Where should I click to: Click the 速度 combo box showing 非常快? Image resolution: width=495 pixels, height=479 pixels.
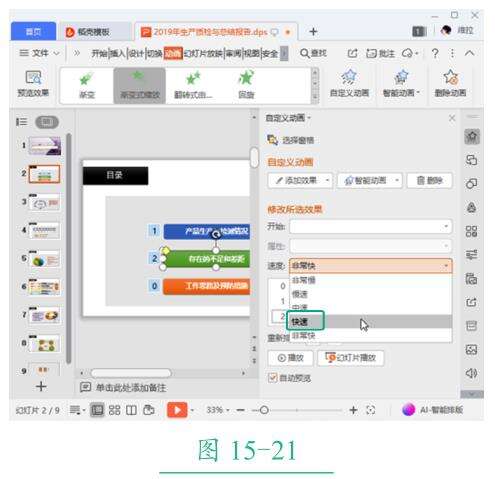[370, 266]
